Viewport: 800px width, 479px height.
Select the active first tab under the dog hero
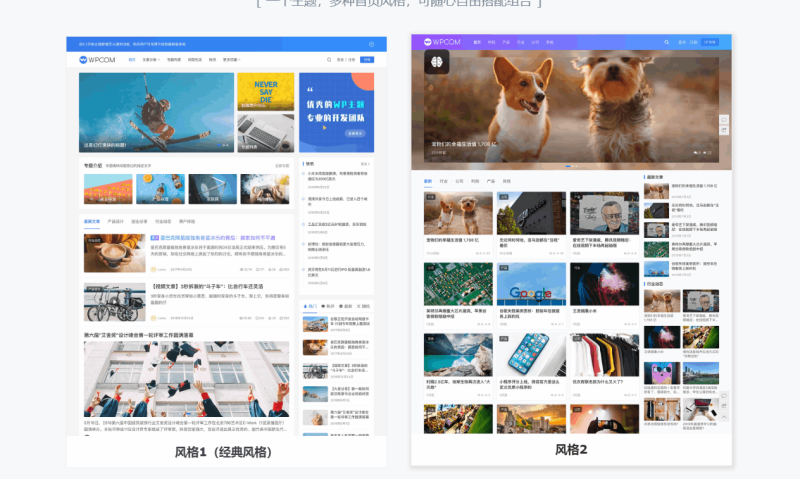(428, 181)
